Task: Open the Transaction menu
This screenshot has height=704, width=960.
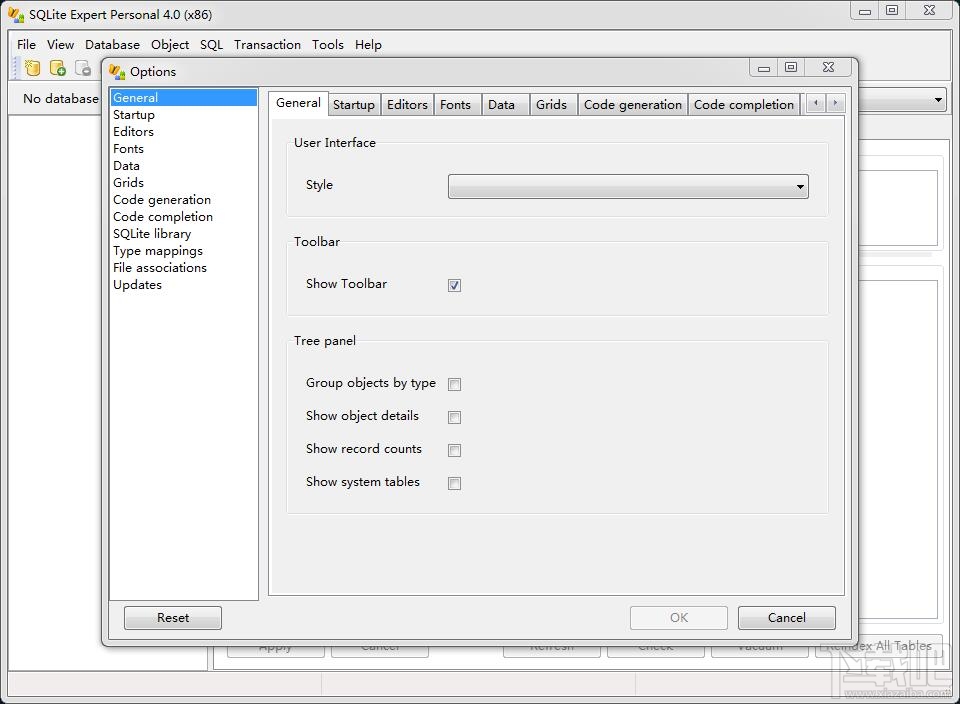Action: click(267, 44)
